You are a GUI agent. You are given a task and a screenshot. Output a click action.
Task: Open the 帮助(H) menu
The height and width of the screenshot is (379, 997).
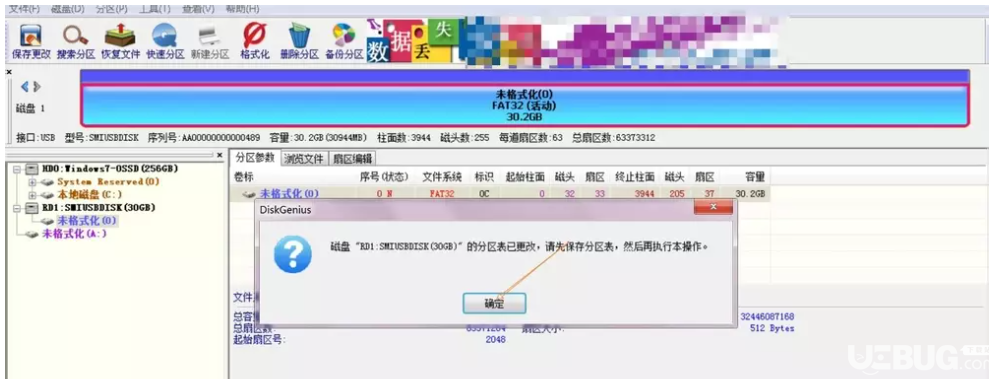click(x=242, y=9)
